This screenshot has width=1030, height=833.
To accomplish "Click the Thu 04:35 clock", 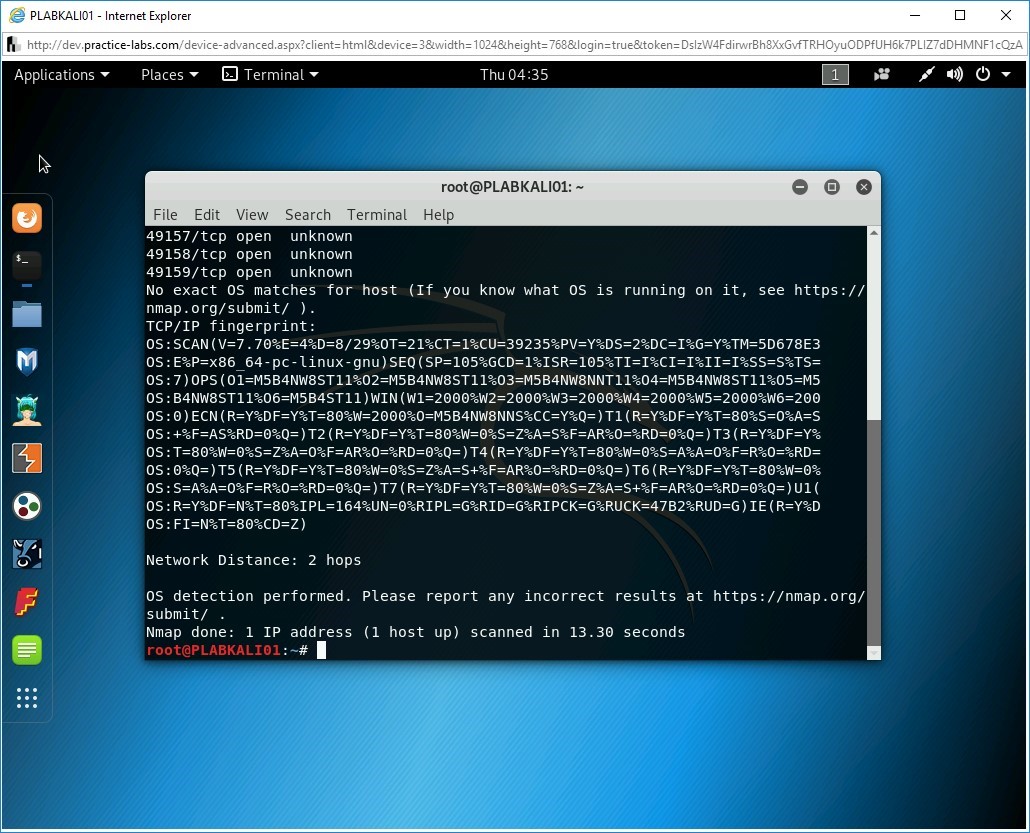I will [514, 75].
